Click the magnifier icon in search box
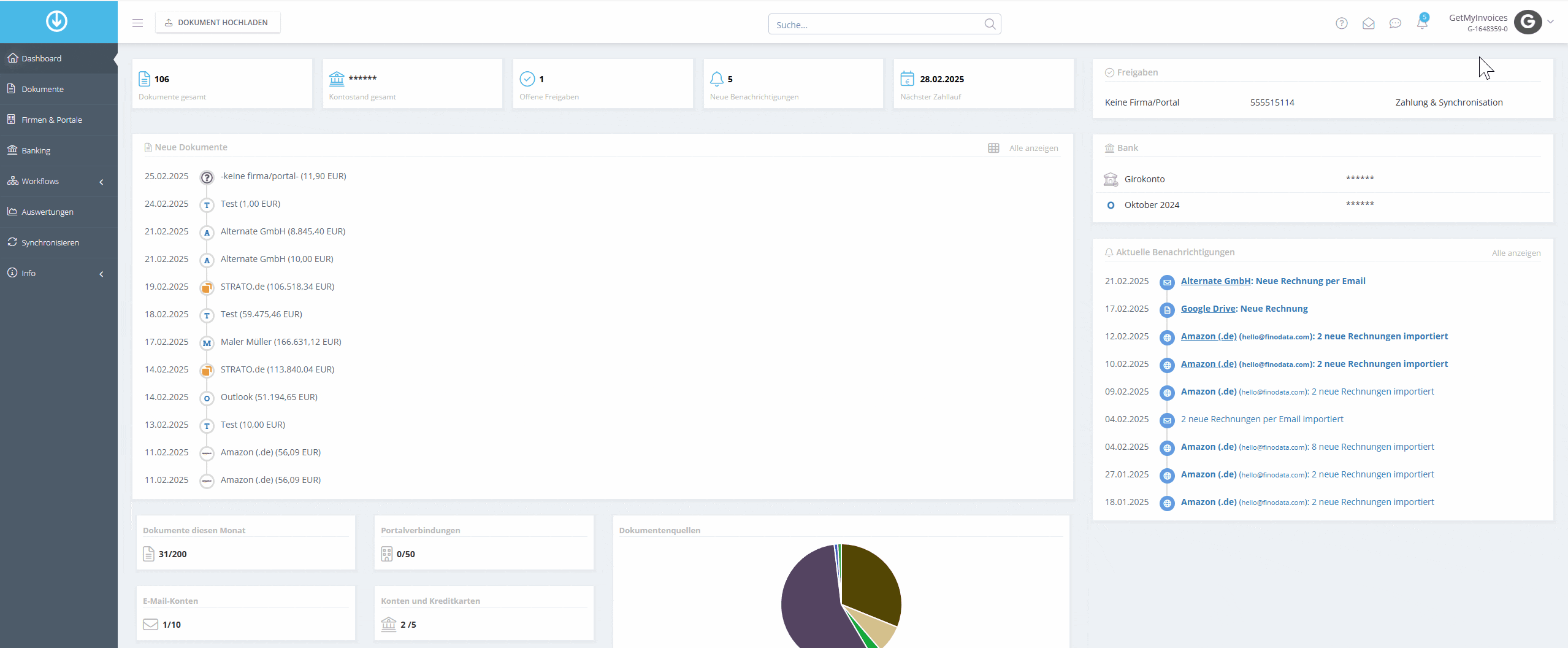The width and height of the screenshot is (1568, 648). [x=990, y=24]
